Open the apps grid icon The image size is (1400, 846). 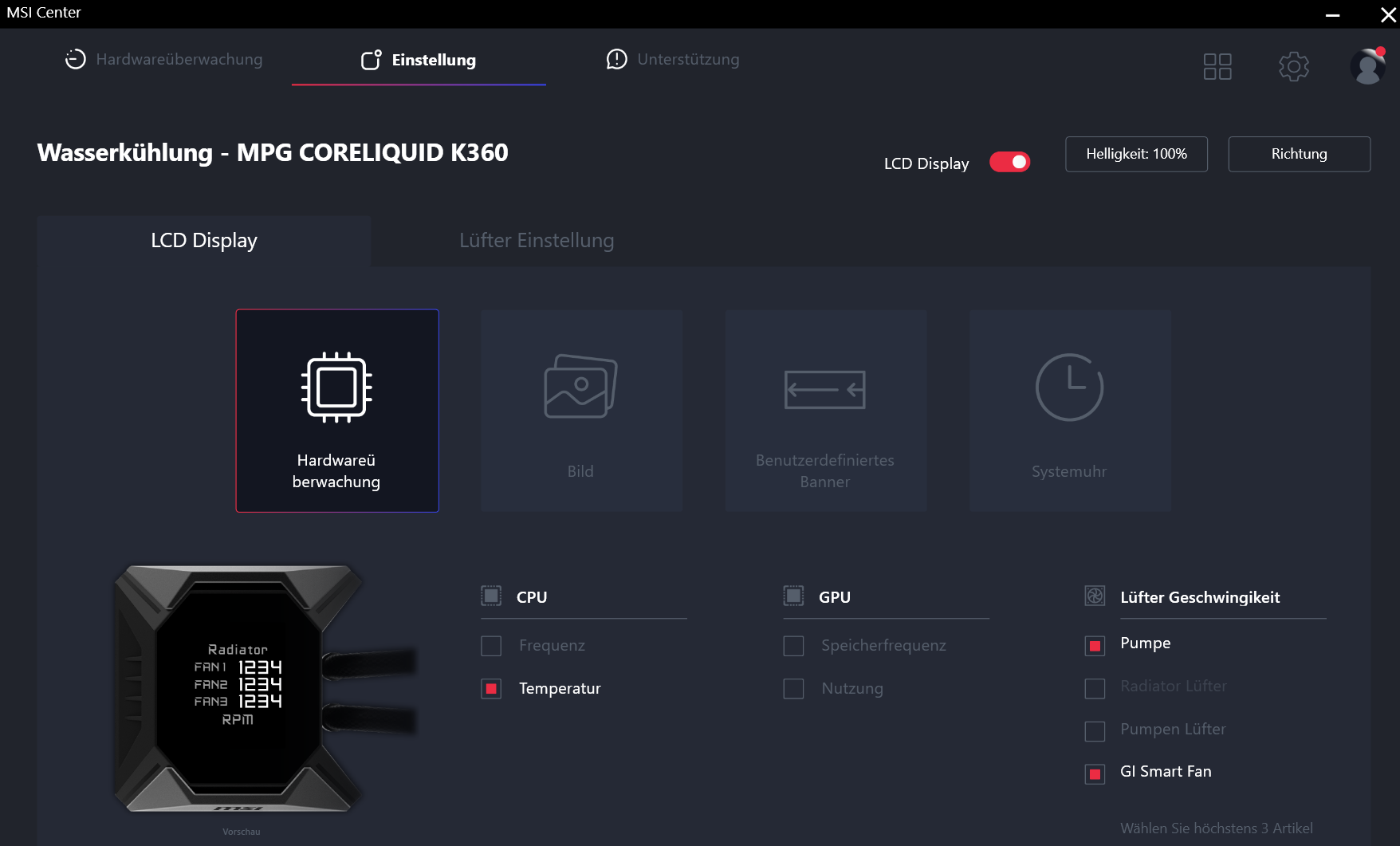click(1217, 67)
